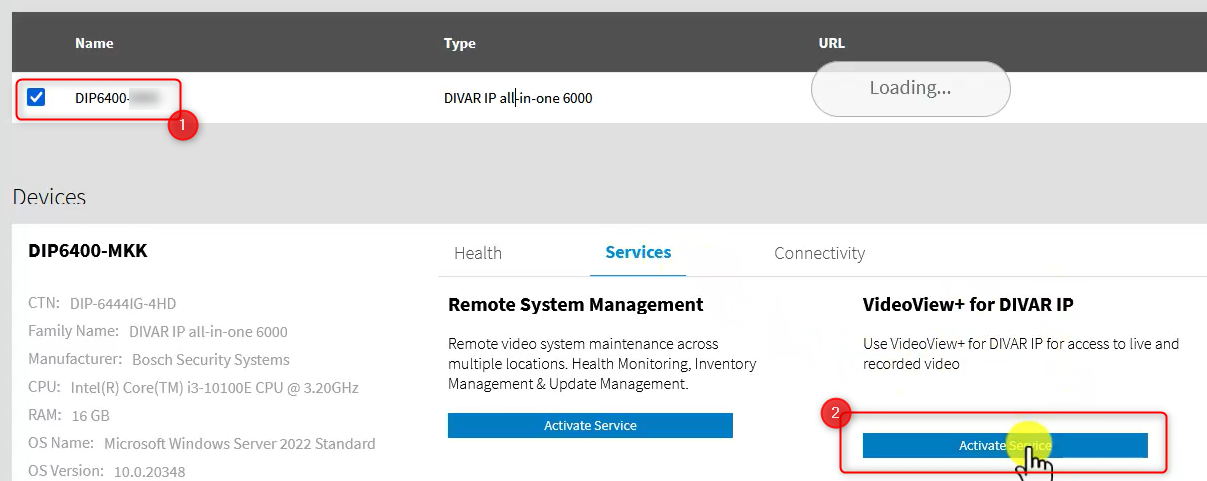The width and height of the screenshot is (1207, 481).
Task: Select the CTN value DIP-6444IG-4HD
Action: [123, 303]
